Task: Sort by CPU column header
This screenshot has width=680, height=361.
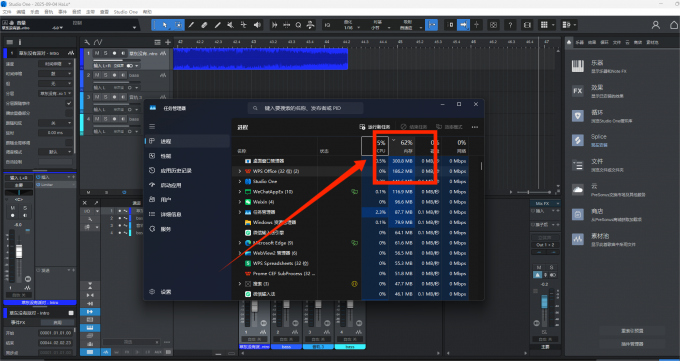Action: click(x=375, y=146)
